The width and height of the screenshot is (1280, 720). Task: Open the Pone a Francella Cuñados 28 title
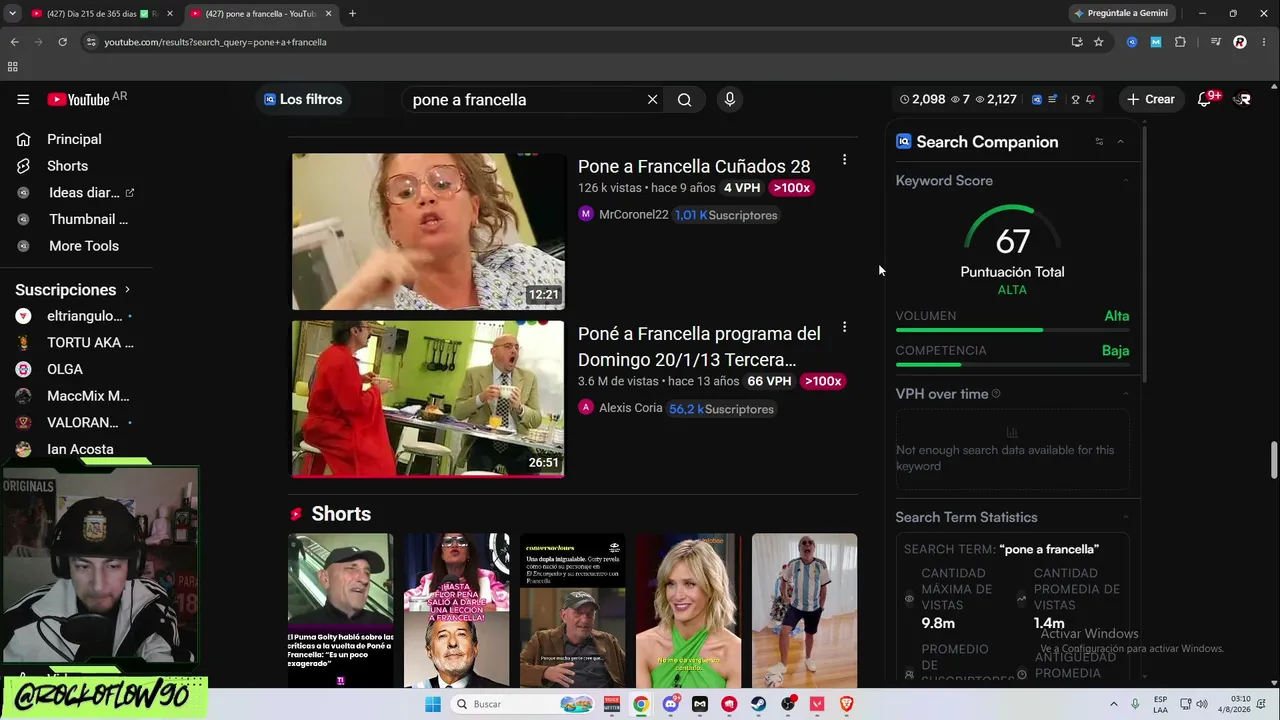694,166
